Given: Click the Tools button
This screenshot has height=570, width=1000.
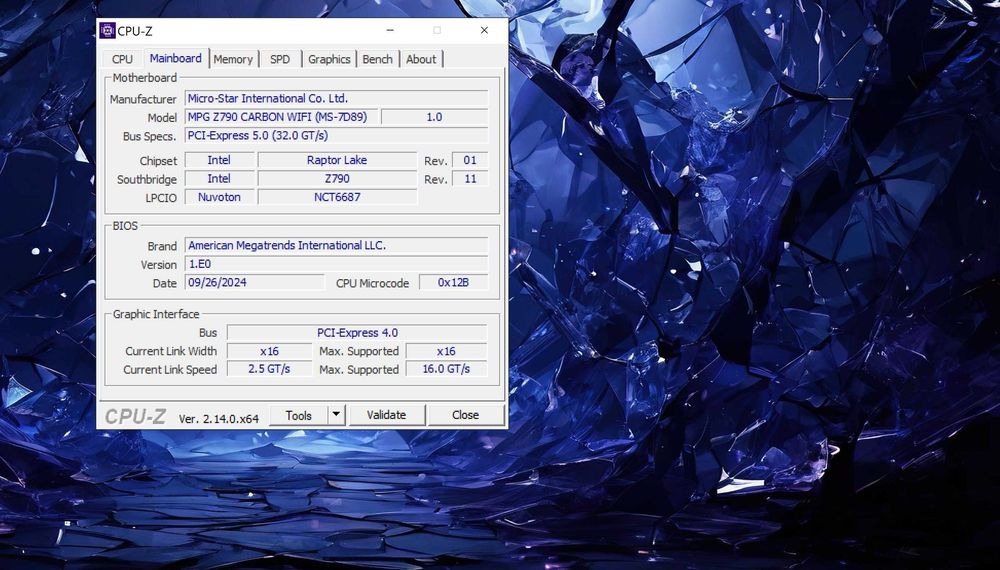Looking at the screenshot, I should [298, 415].
